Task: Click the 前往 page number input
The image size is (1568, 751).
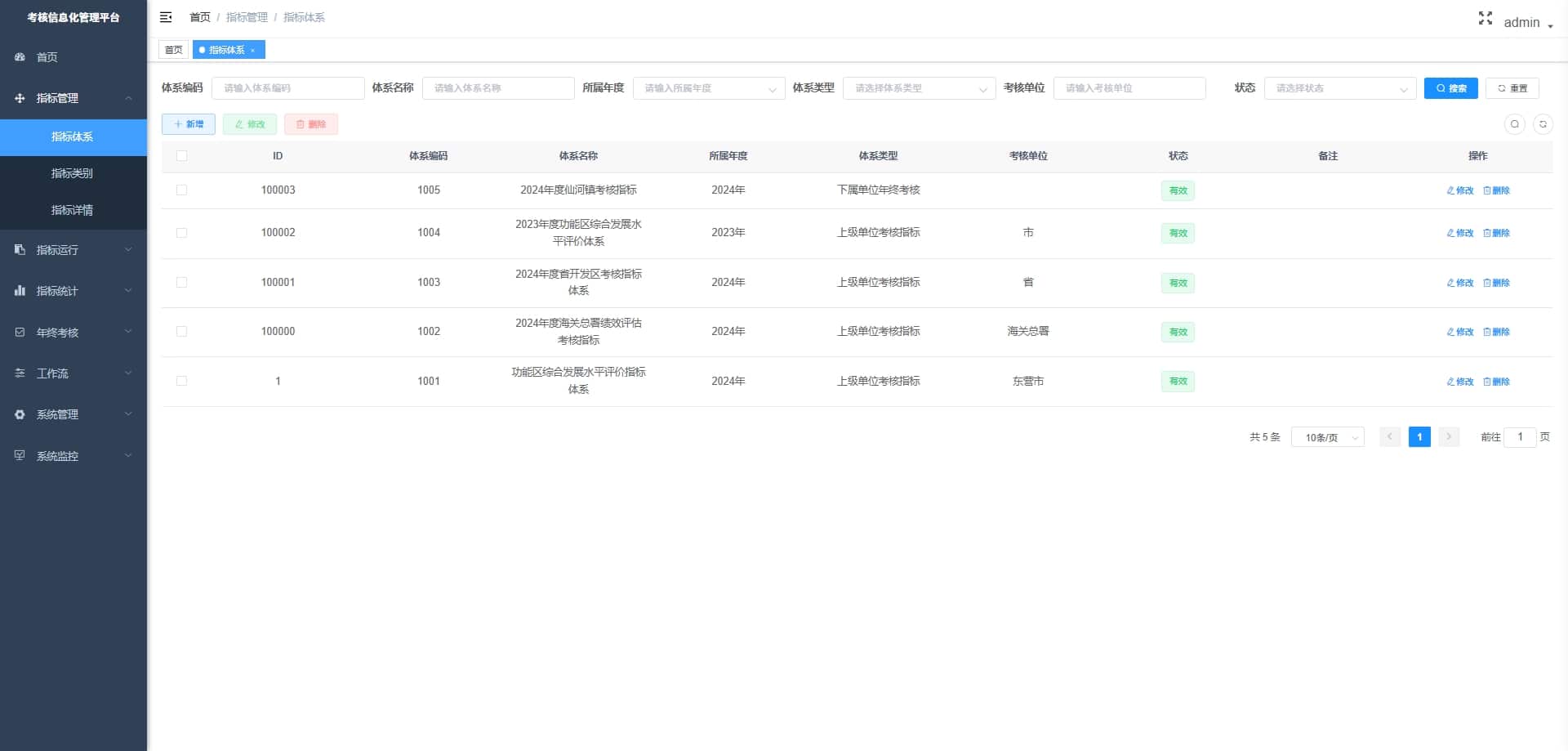Action: pyautogui.click(x=1520, y=437)
